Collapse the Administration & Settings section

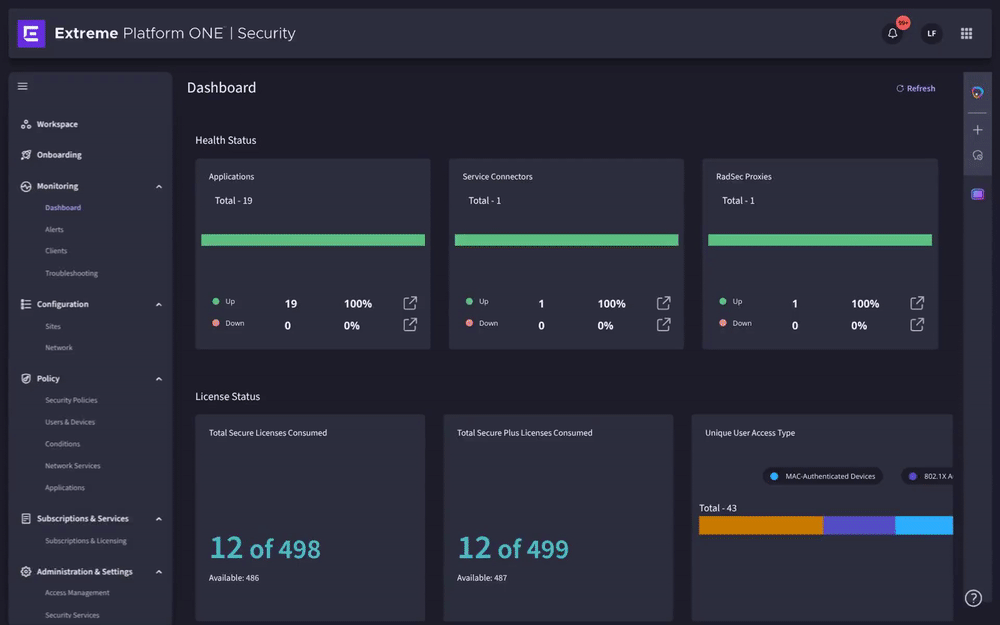[x=158, y=571]
